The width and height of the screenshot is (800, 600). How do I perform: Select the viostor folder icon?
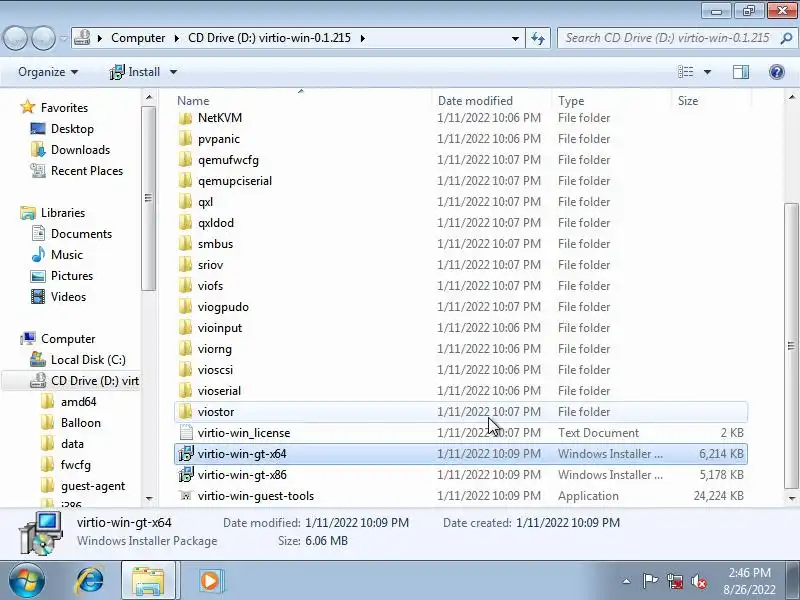(x=186, y=411)
